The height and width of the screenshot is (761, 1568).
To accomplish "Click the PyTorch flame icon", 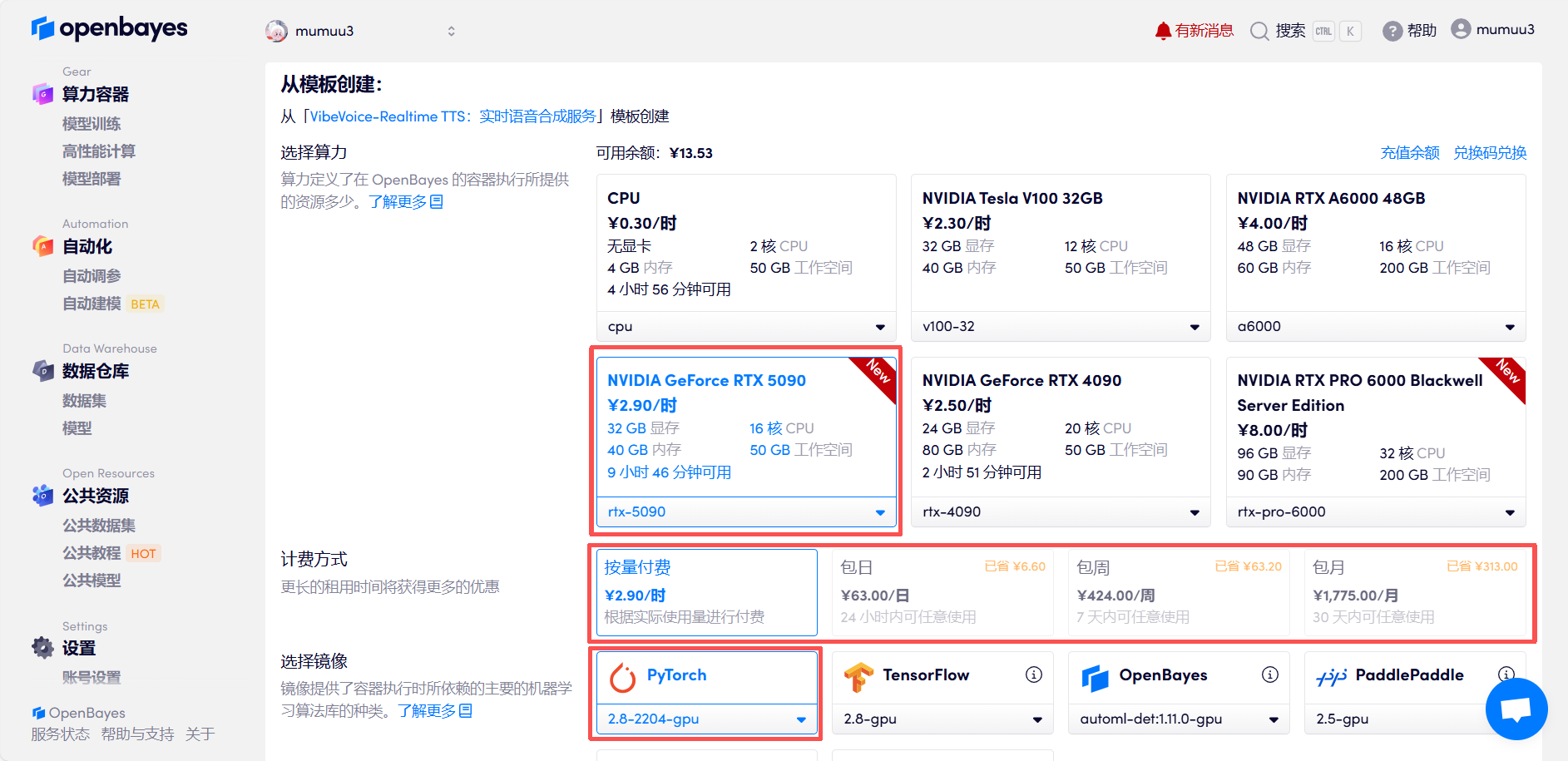I will pos(622,678).
